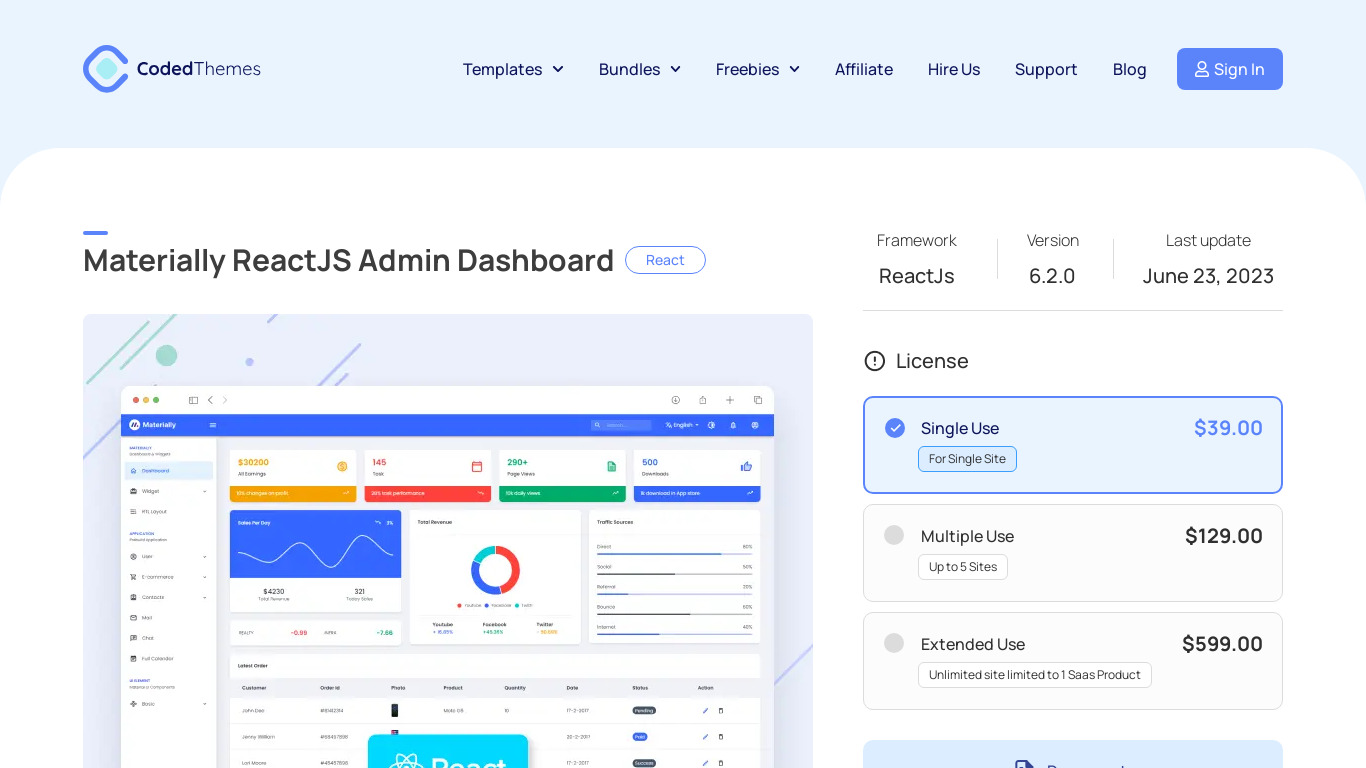Expand the Bundles dropdown menu
Screen dimensions: 1366x768
point(640,69)
